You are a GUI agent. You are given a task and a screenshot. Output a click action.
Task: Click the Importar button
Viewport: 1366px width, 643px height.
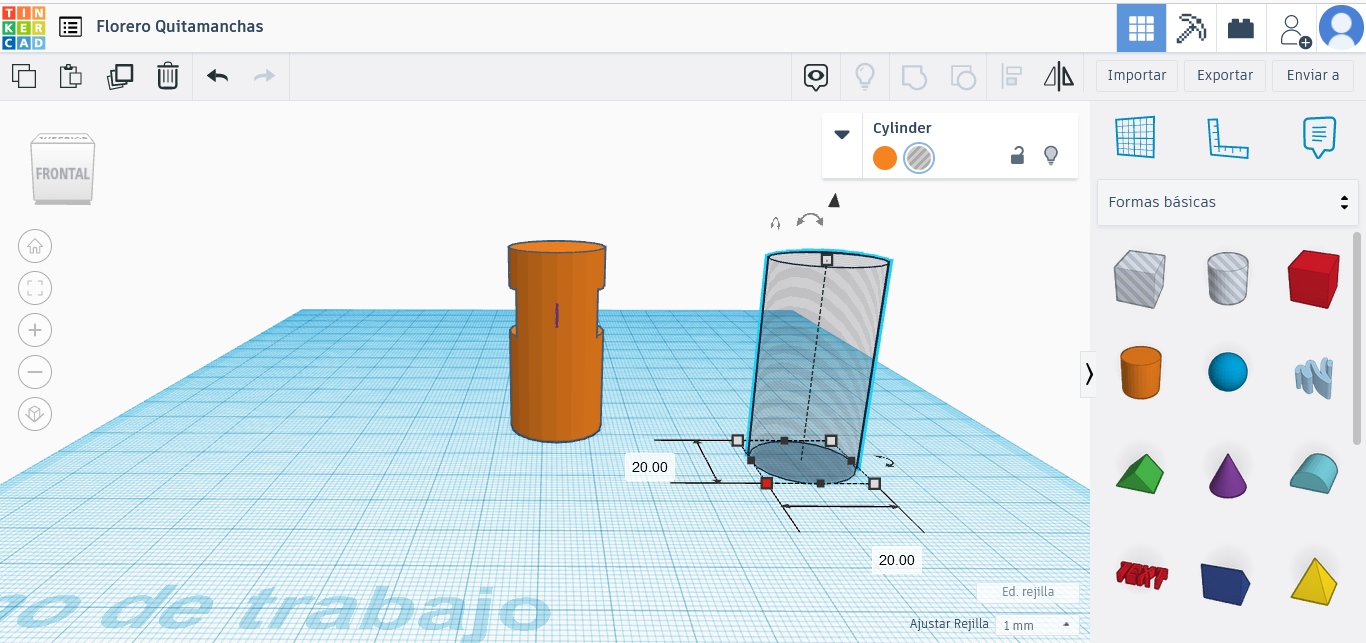click(1137, 76)
